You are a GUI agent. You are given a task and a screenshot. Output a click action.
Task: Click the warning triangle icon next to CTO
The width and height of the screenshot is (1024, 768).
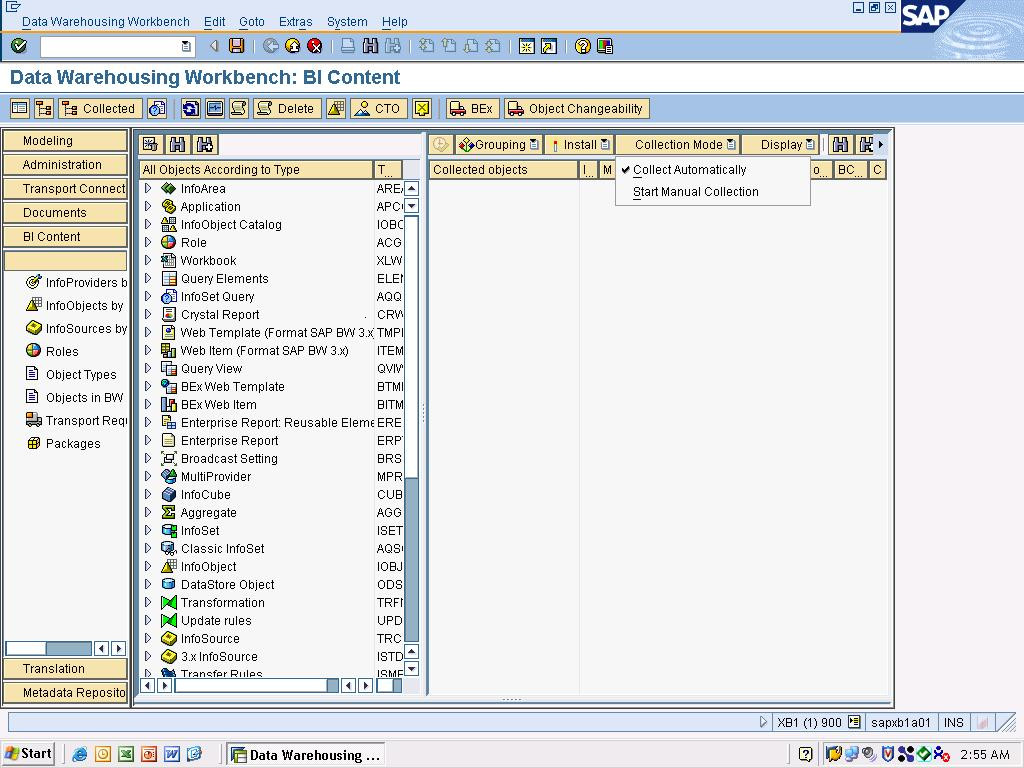(336, 108)
